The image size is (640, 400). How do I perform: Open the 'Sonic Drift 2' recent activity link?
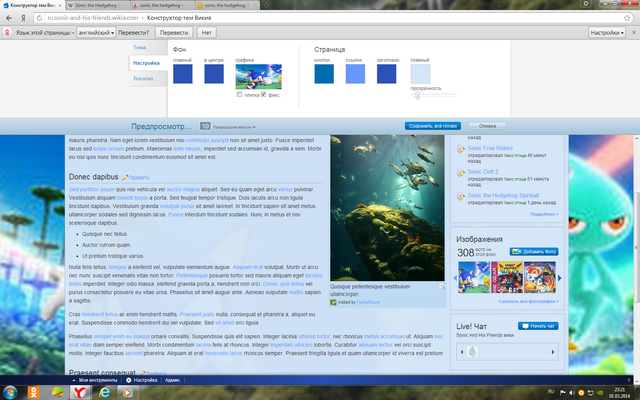(x=483, y=172)
